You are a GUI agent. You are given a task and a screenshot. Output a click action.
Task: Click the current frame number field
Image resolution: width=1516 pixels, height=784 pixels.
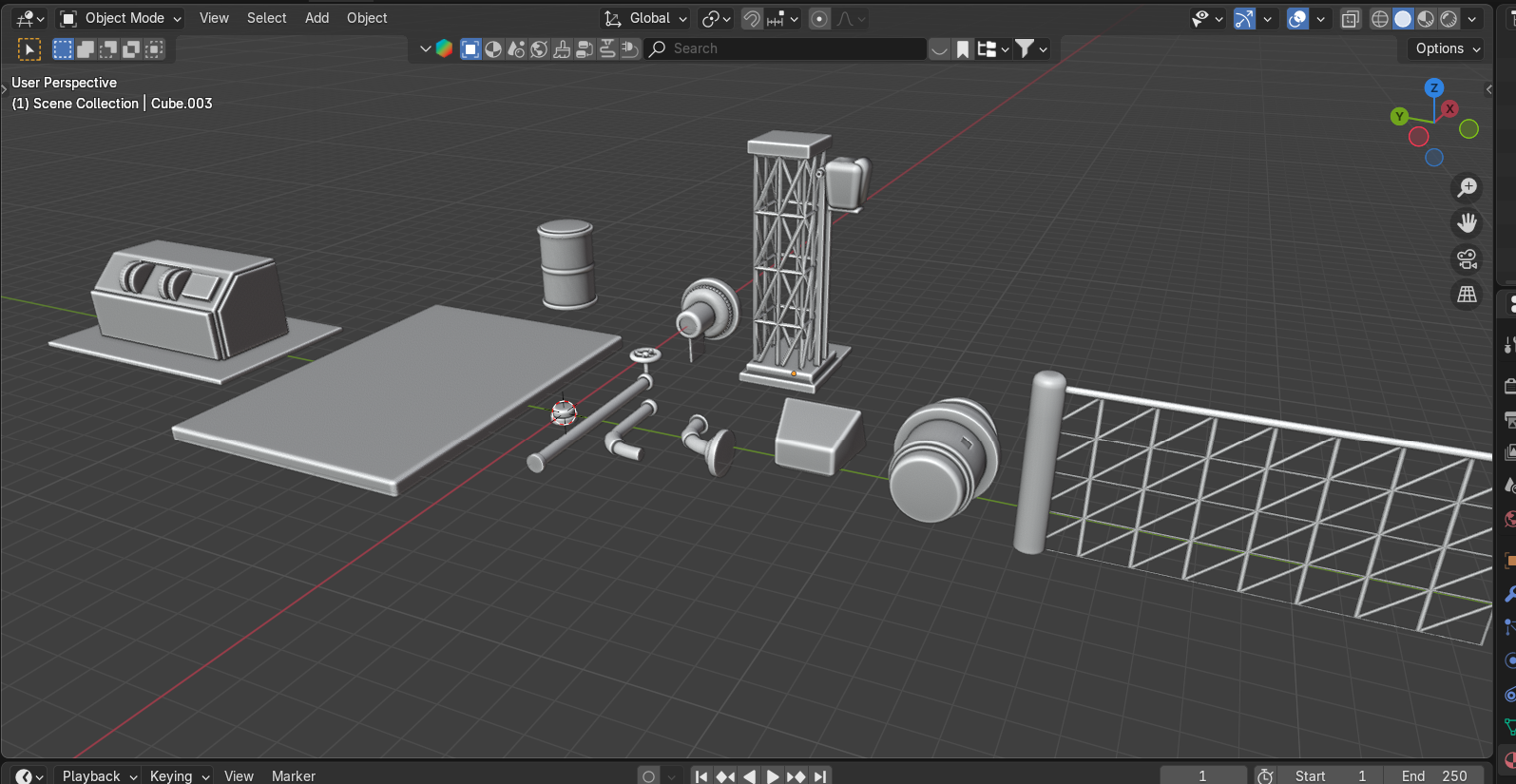tap(1203, 776)
